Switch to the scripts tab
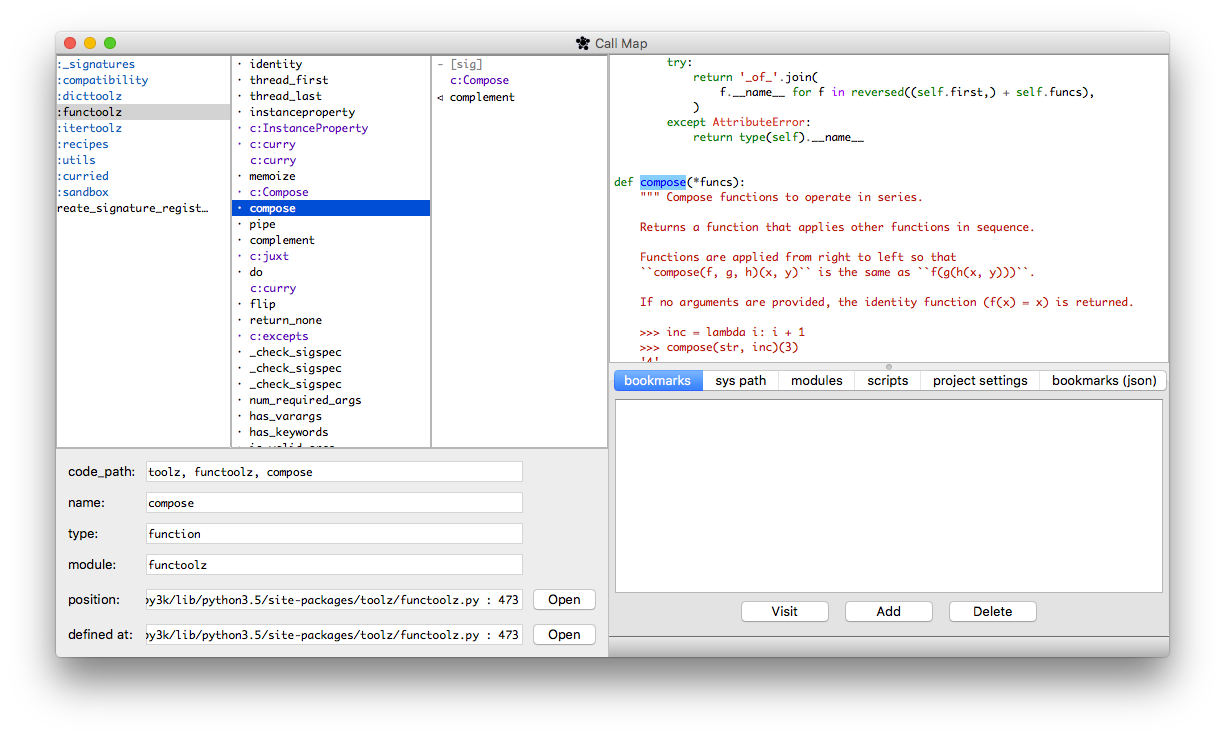The image size is (1225, 737). pyautogui.click(x=888, y=380)
